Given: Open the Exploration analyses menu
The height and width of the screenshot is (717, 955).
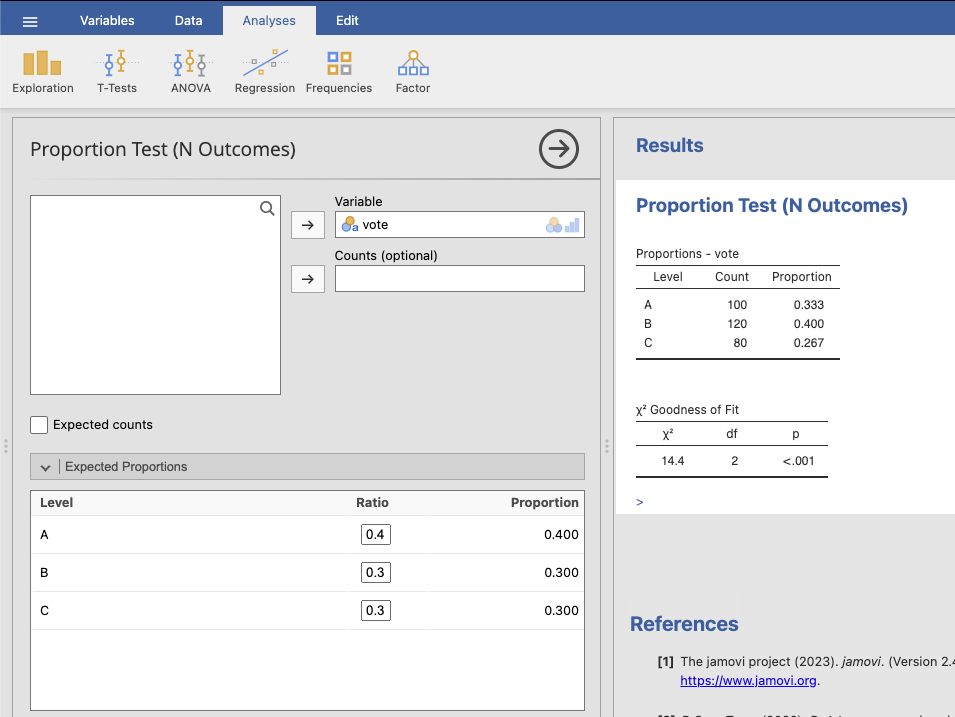Looking at the screenshot, I should [42, 72].
